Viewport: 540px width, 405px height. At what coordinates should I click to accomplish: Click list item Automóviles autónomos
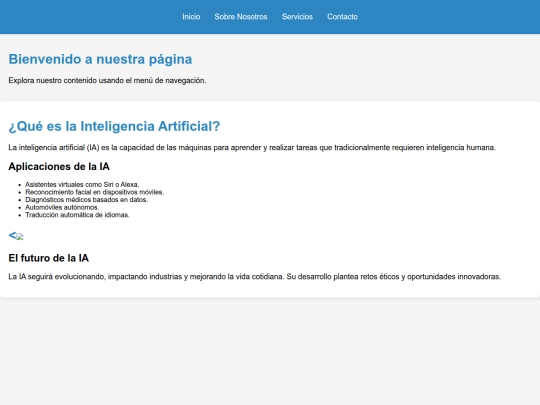[x=62, y=207]
